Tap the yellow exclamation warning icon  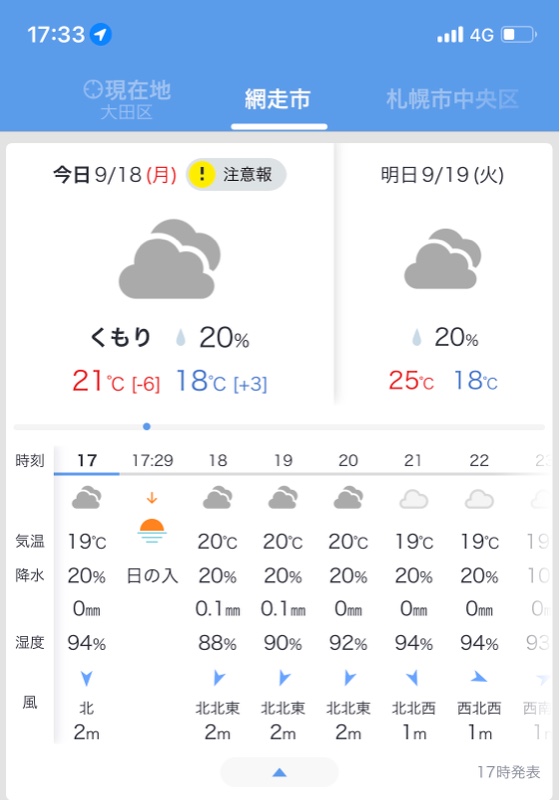pyautogui.click(x=201, y=174)
